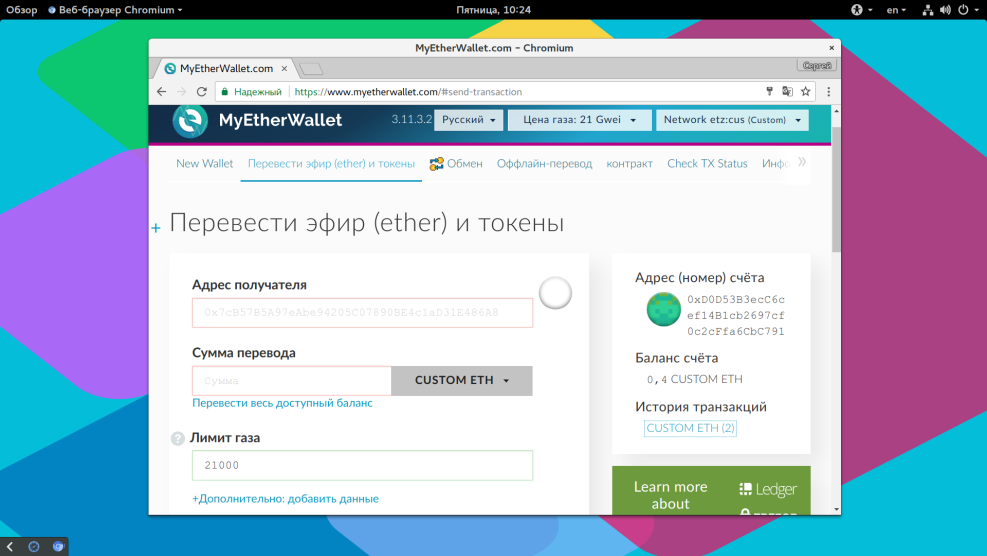Click the Сумма amount input field
The height and width of the screenshot is (556, 987).
tap(291, 381)
